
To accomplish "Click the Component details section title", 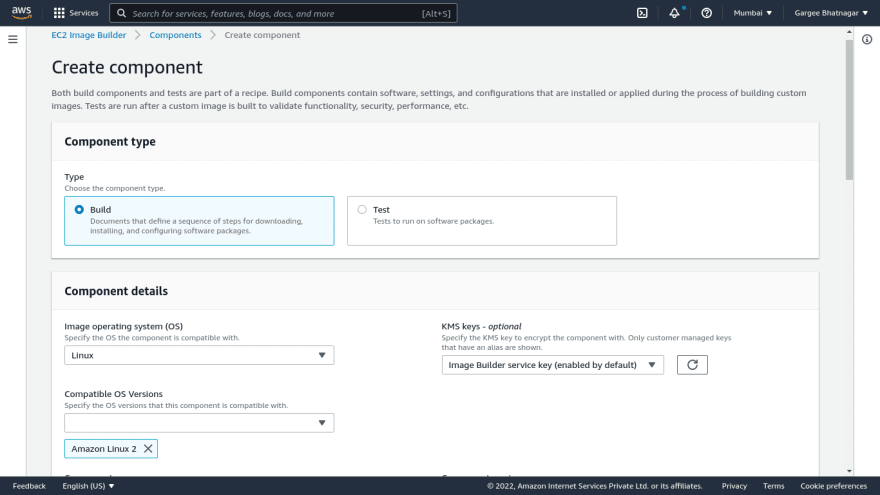I will pos(116,291).
